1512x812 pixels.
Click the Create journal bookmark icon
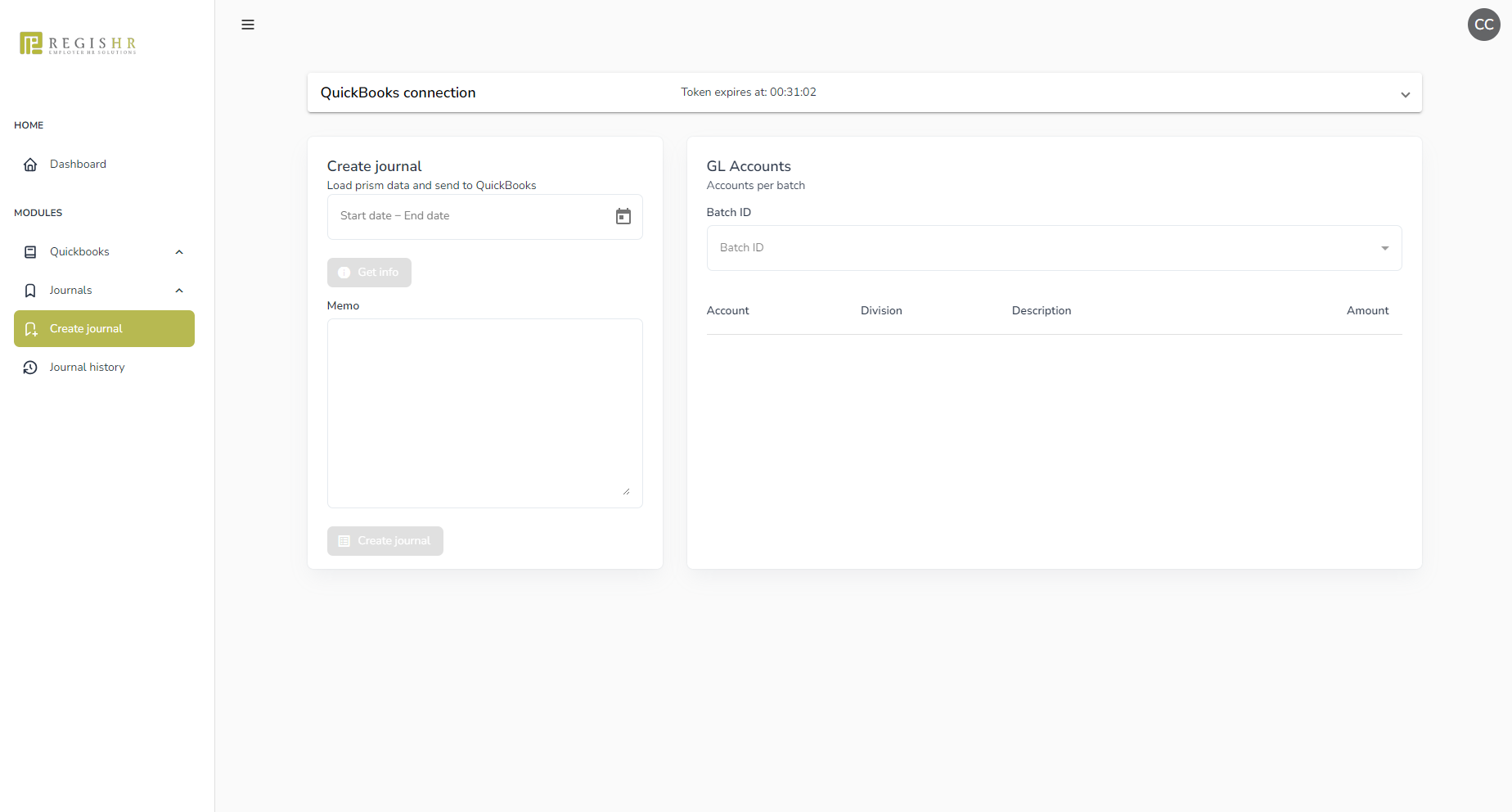[31, 328]
